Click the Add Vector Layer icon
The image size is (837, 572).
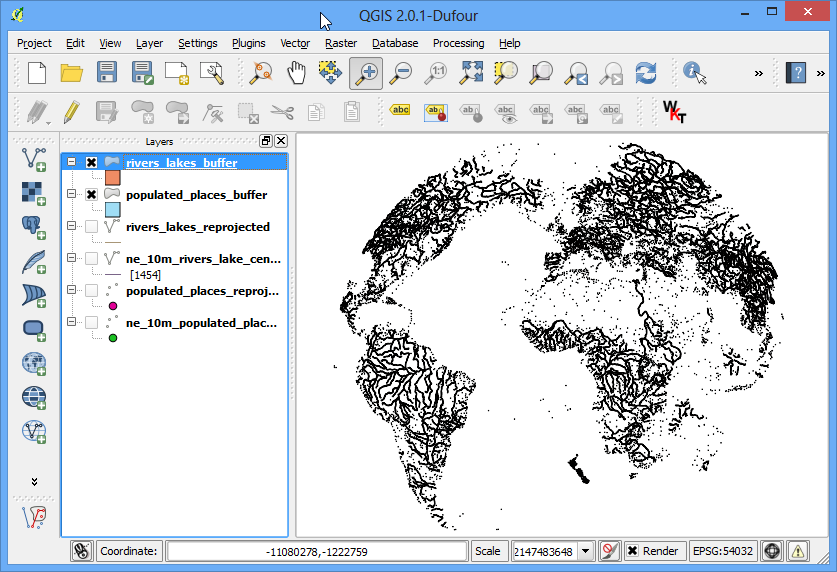click(34, 160)
